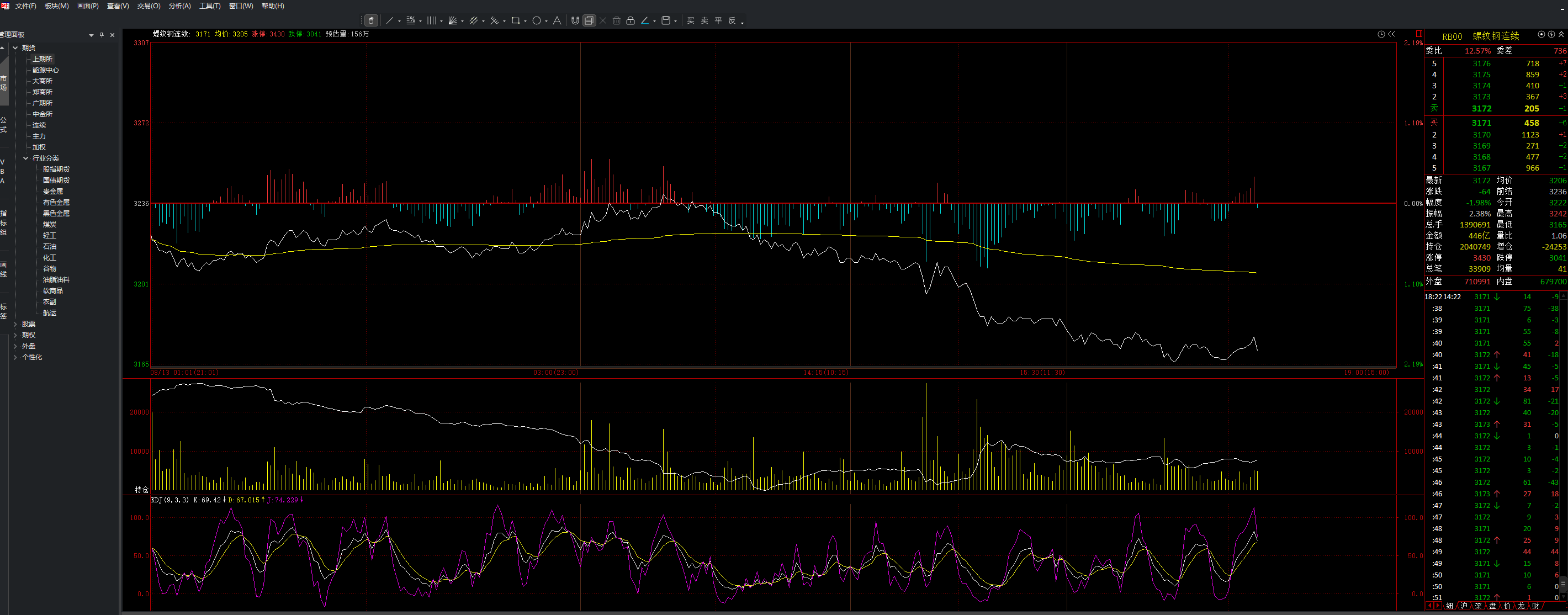Image resolution: width=1568 pixels, height=615 pixels.
Task: Select the rectangle shape tool
Action: (x=516, y=21)
